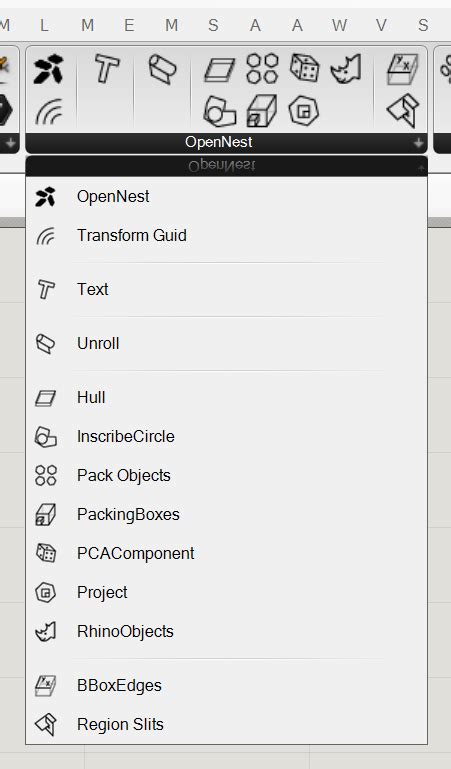This screenshot has width=451, height=769.
Task: Select the PCAComponent dice icon in the ribbon
Action: [304, 68]
